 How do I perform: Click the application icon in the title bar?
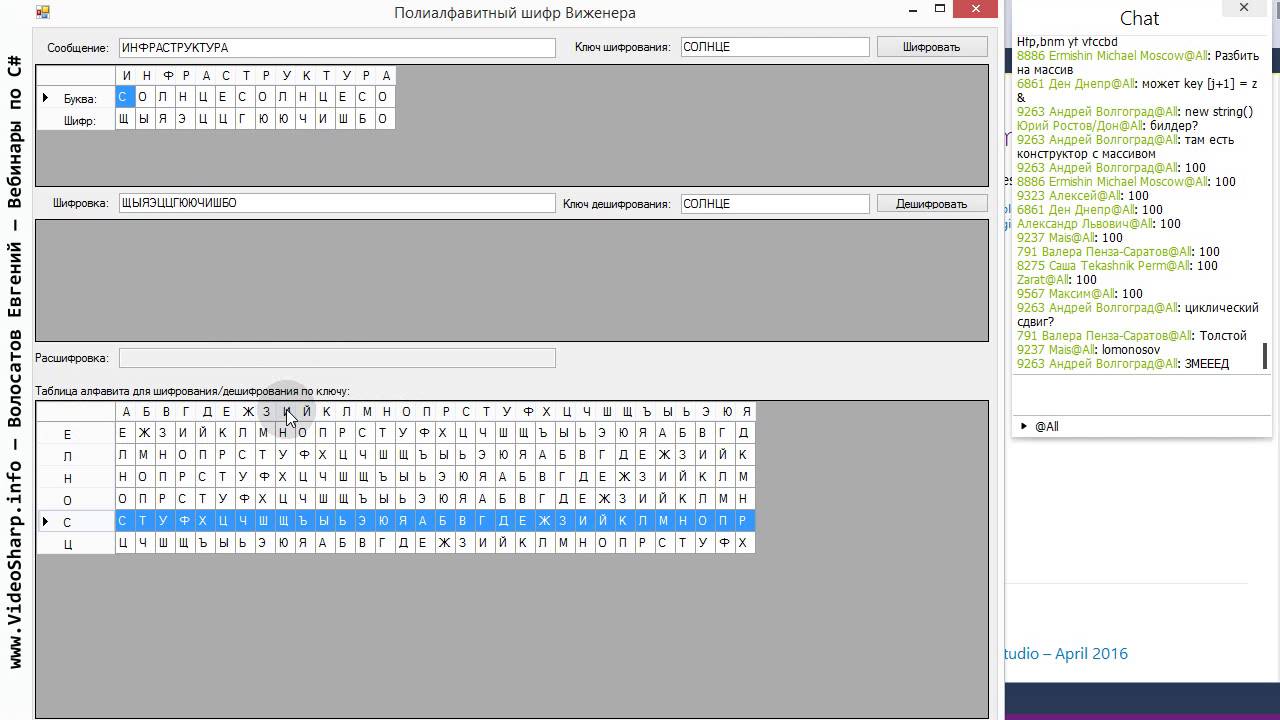tap(42, 12)
